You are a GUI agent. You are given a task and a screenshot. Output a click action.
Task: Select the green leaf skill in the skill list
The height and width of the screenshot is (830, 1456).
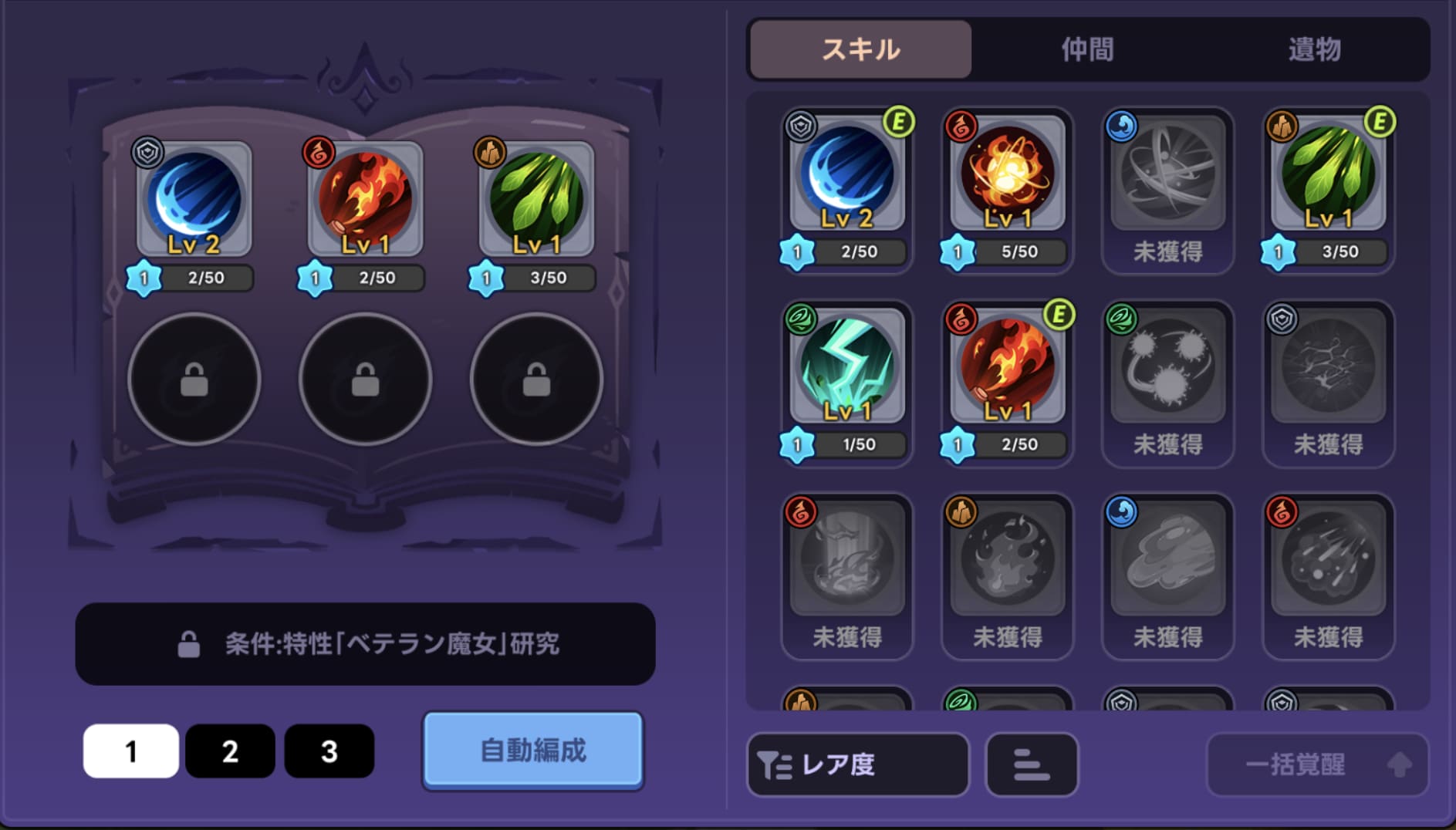(1328, 190)
